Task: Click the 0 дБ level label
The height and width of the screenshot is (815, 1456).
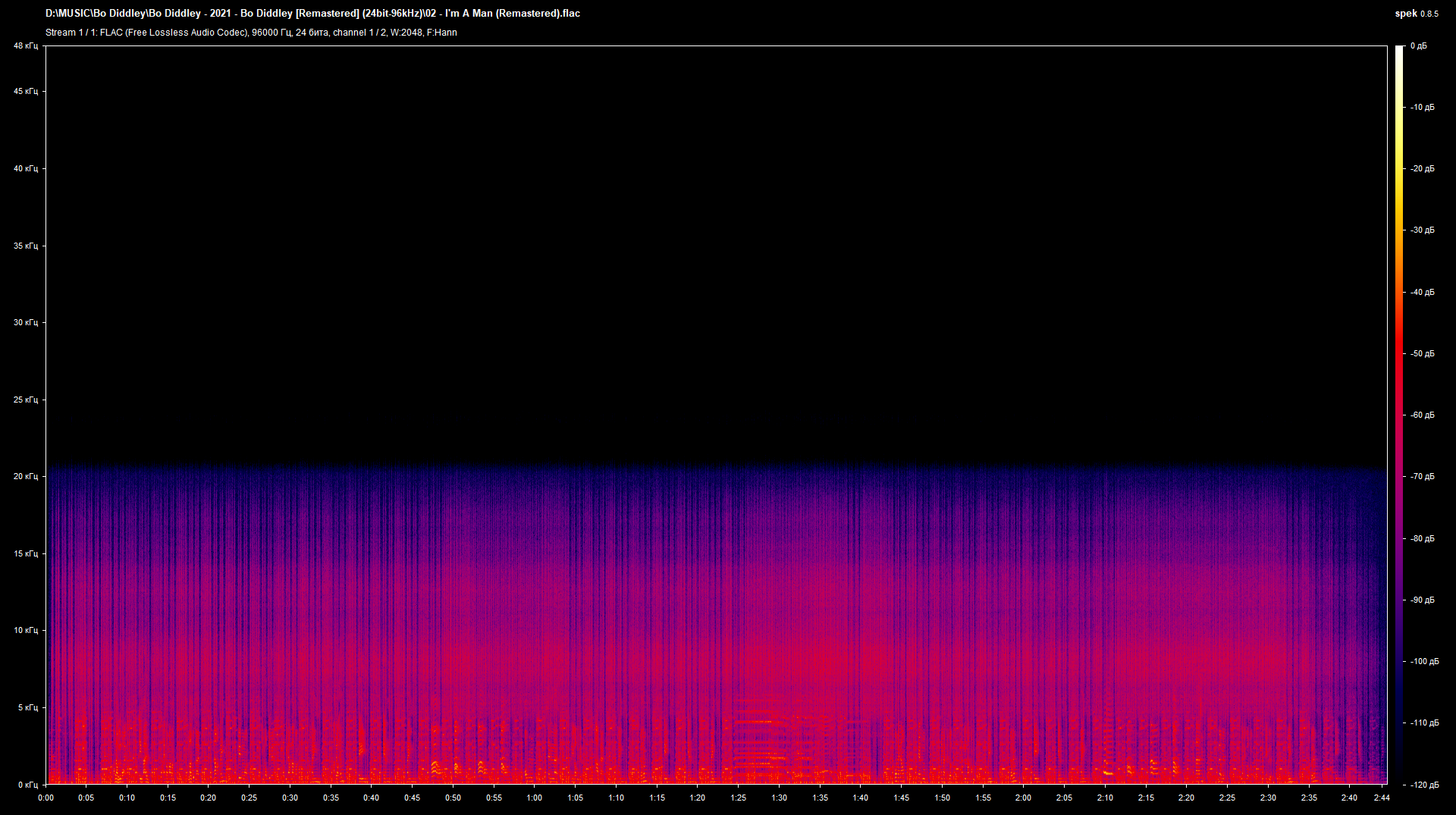Action: [1418, 46]
